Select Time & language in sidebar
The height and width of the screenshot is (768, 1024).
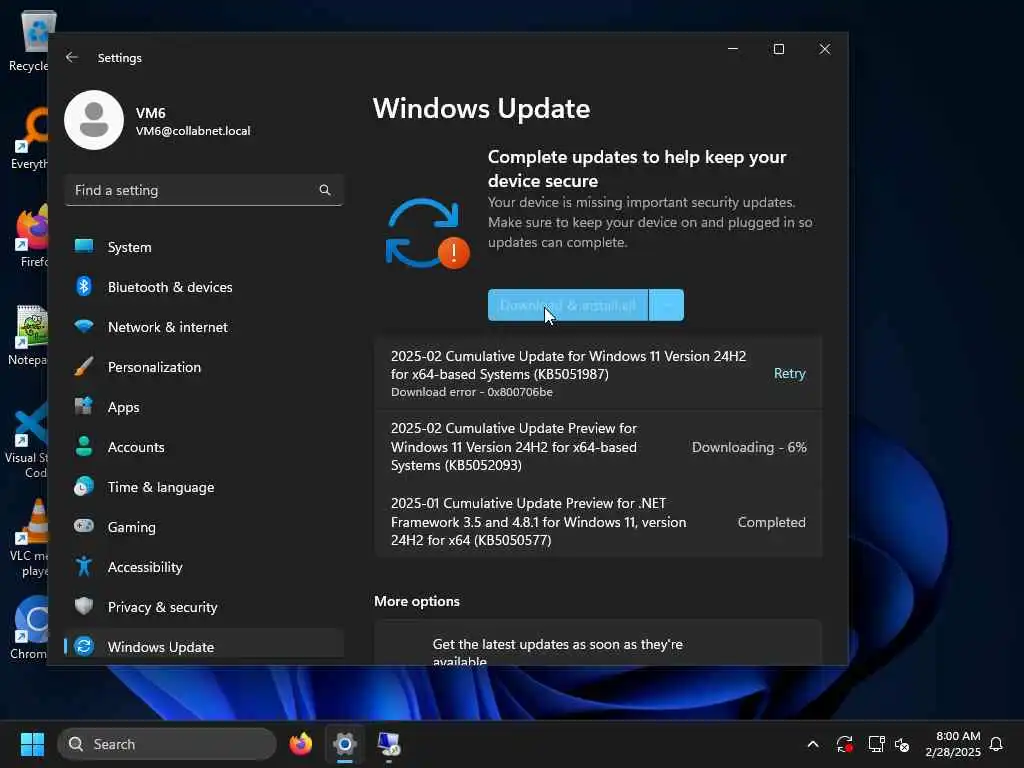point(204,487)
